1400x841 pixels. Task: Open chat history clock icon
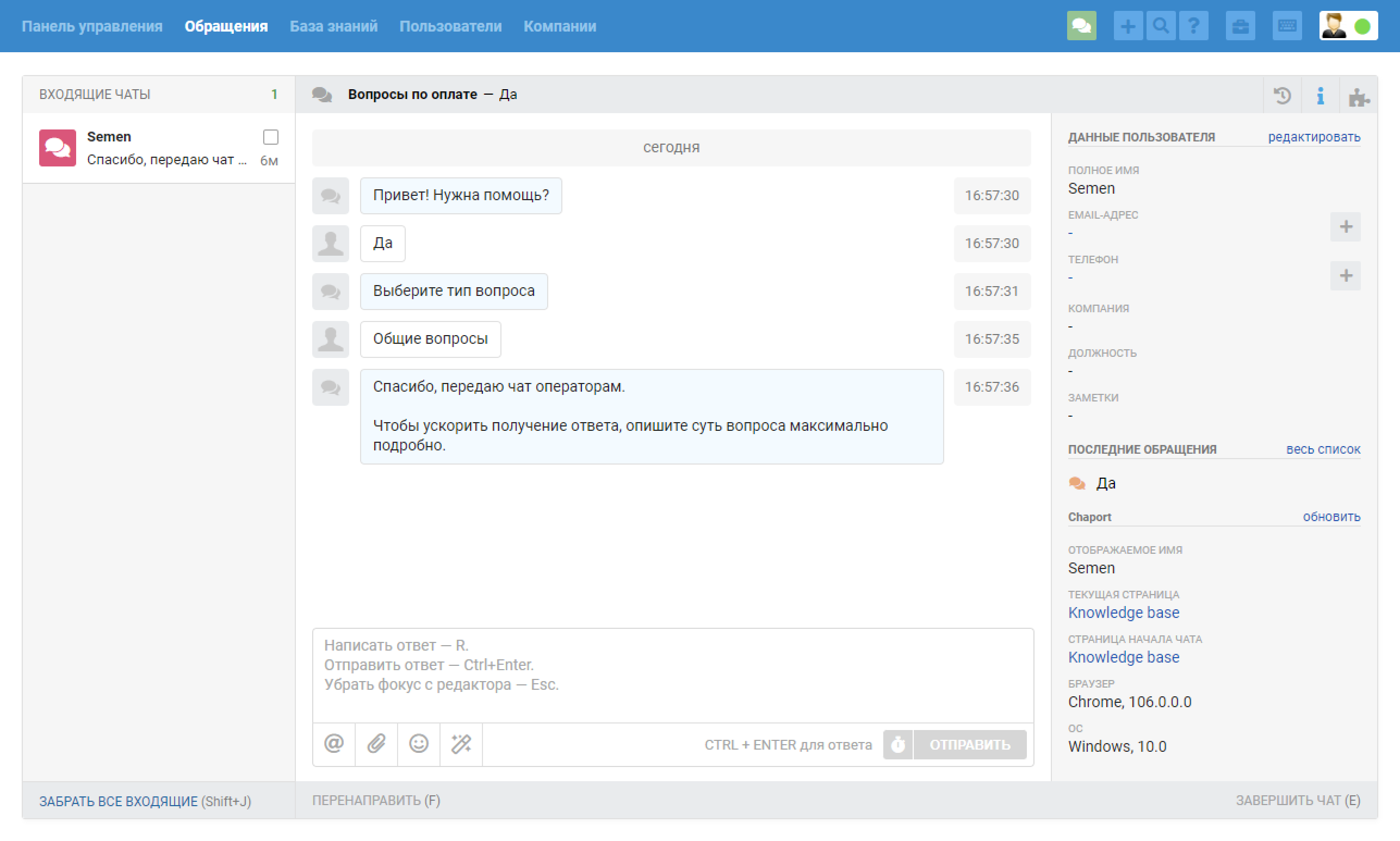(x=1282, y=95)
